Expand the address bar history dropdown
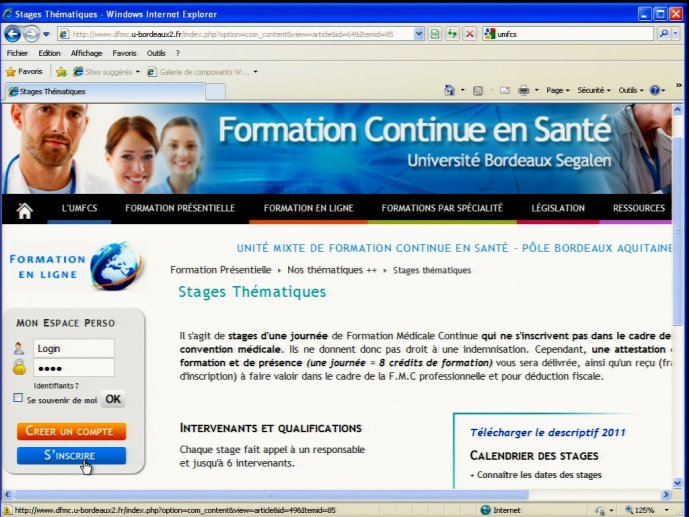 (419, 34)
